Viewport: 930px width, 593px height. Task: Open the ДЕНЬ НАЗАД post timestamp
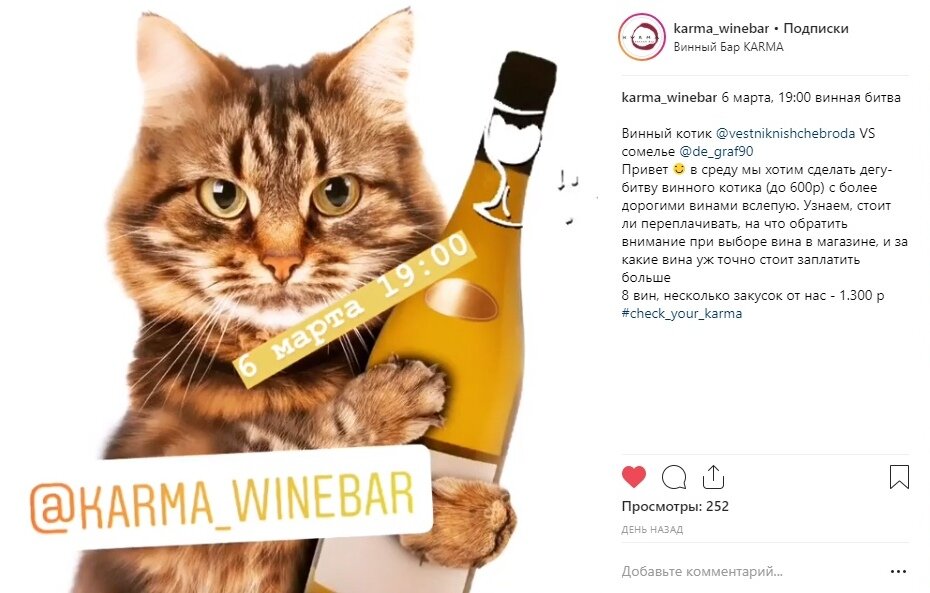coord(652,530)
